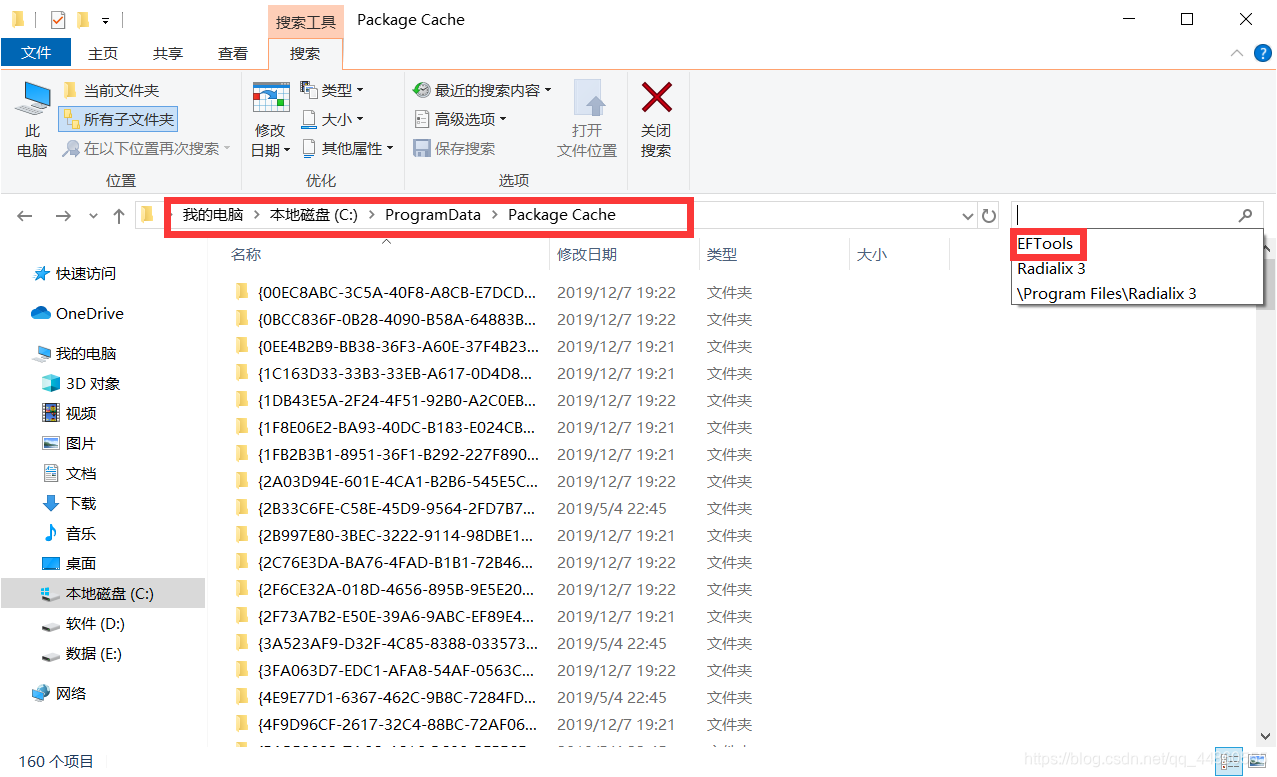
Task: Open Date modified filter dropdown
Action: [x=270, y=120]
